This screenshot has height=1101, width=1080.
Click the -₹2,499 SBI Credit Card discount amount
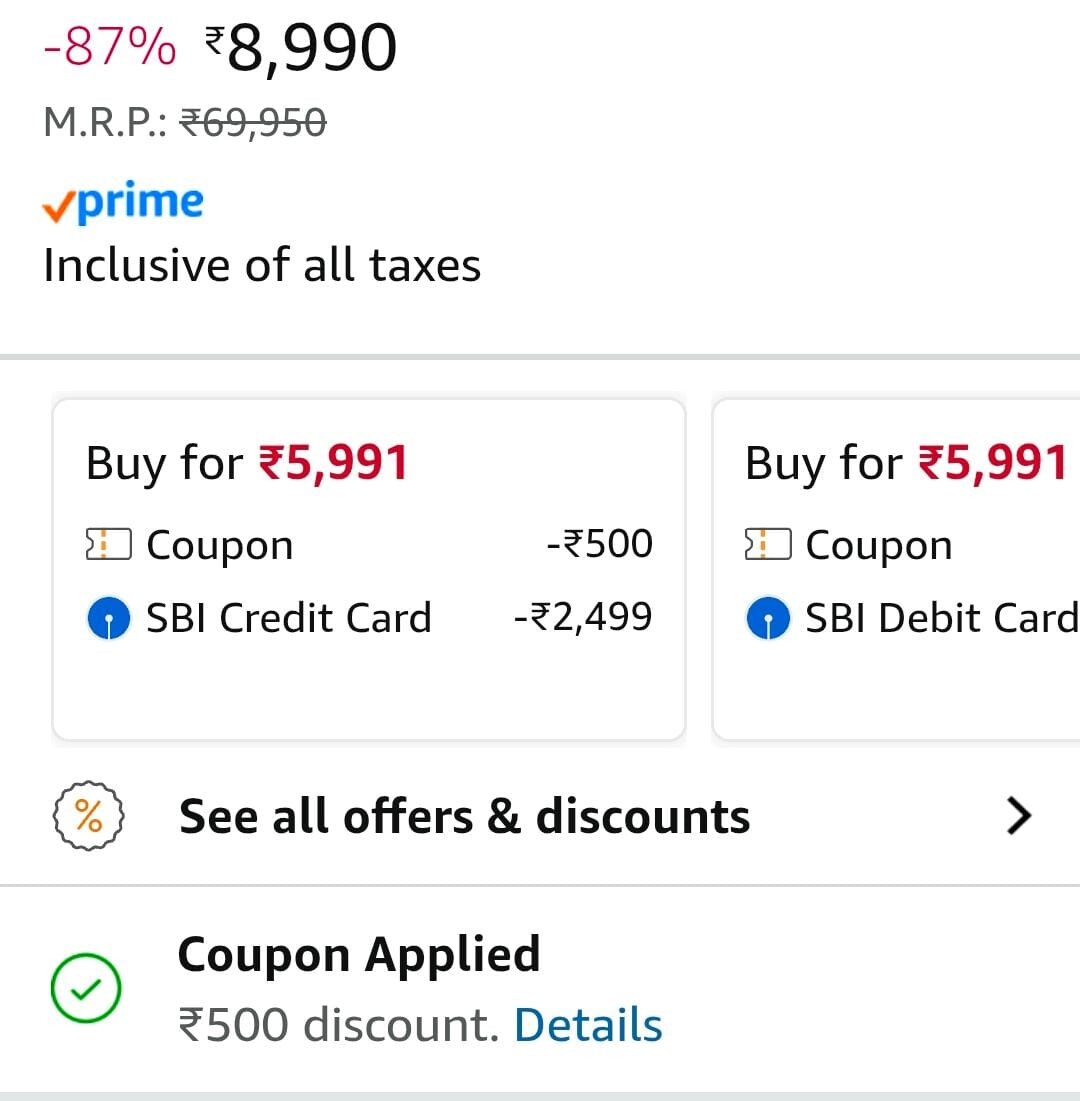583,617
